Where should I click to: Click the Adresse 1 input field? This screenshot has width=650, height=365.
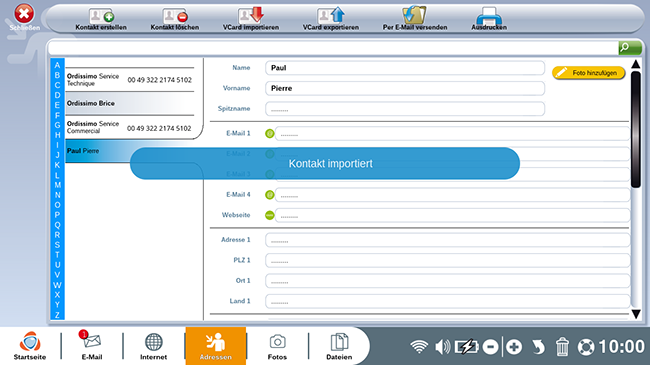(447, 240)
